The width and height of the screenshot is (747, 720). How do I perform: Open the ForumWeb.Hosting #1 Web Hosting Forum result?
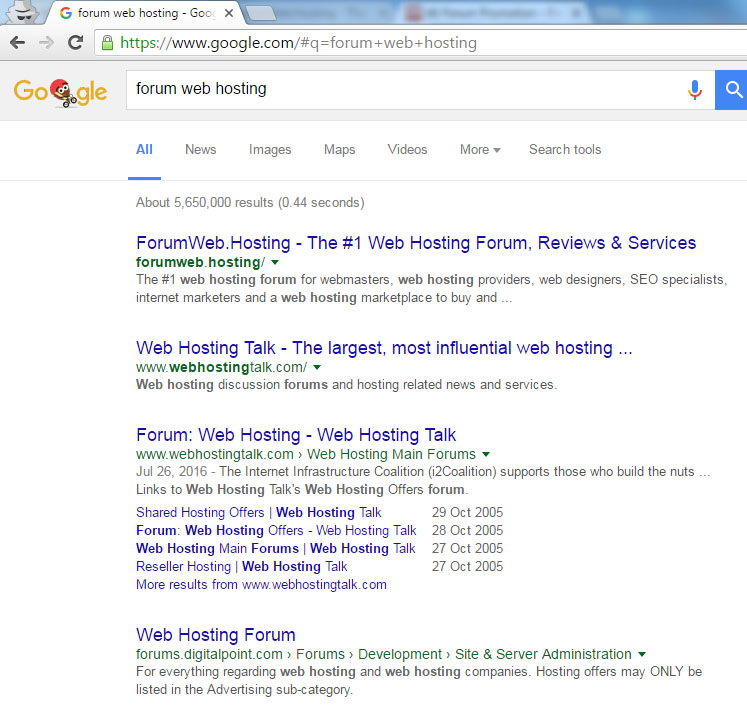[416, 243]
